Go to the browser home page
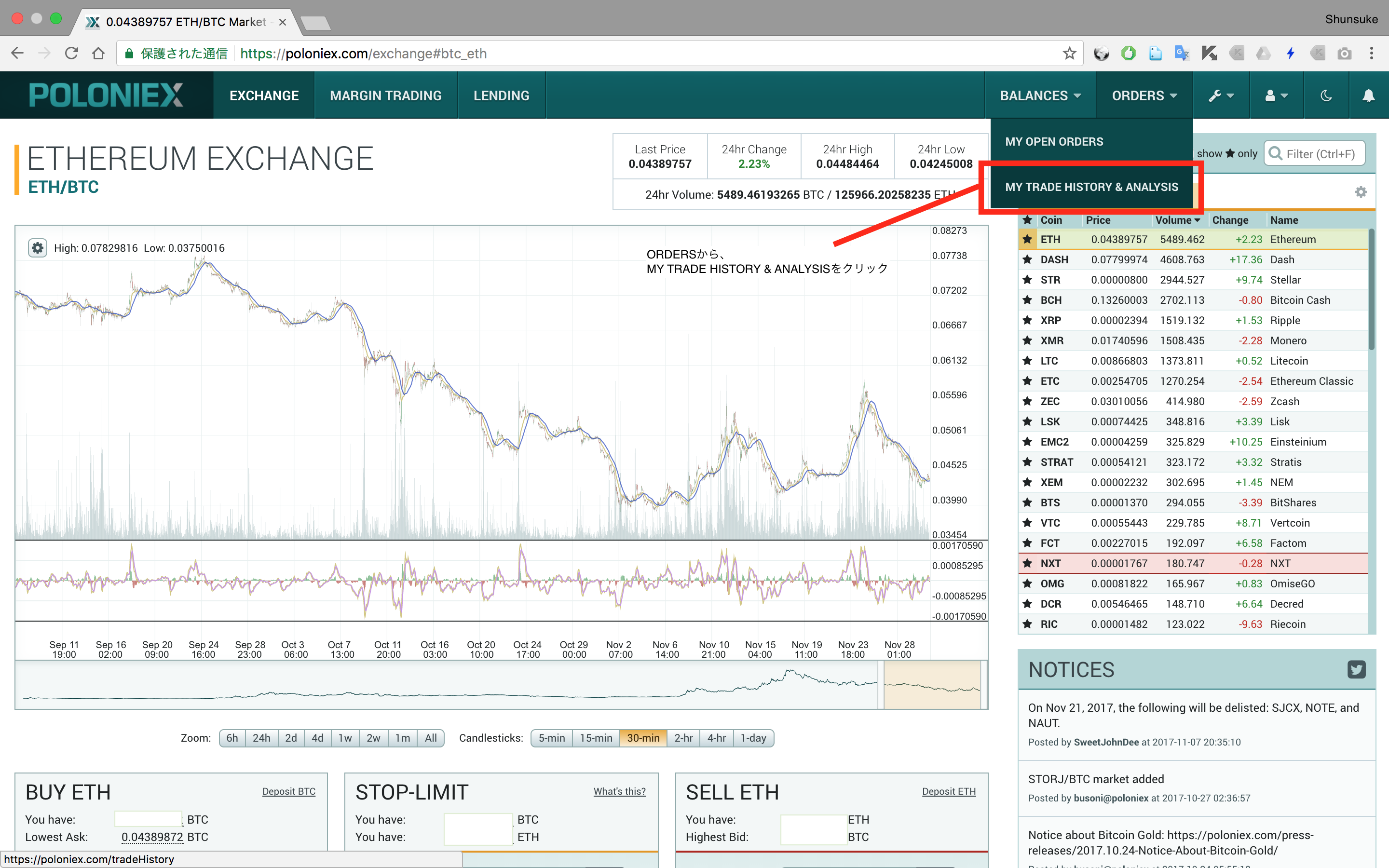The width and height of the screenshot is (1389, 868). point(99,54)
